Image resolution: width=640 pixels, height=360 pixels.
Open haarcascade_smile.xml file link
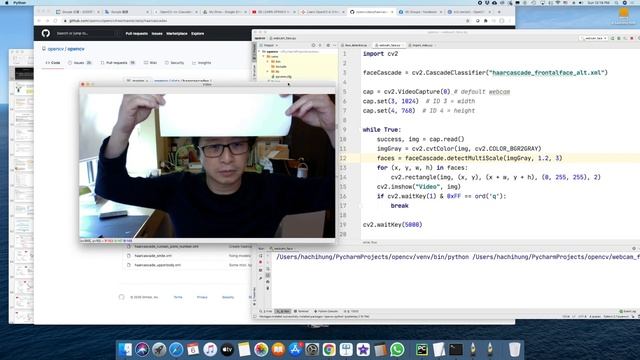tap(153, 256)
